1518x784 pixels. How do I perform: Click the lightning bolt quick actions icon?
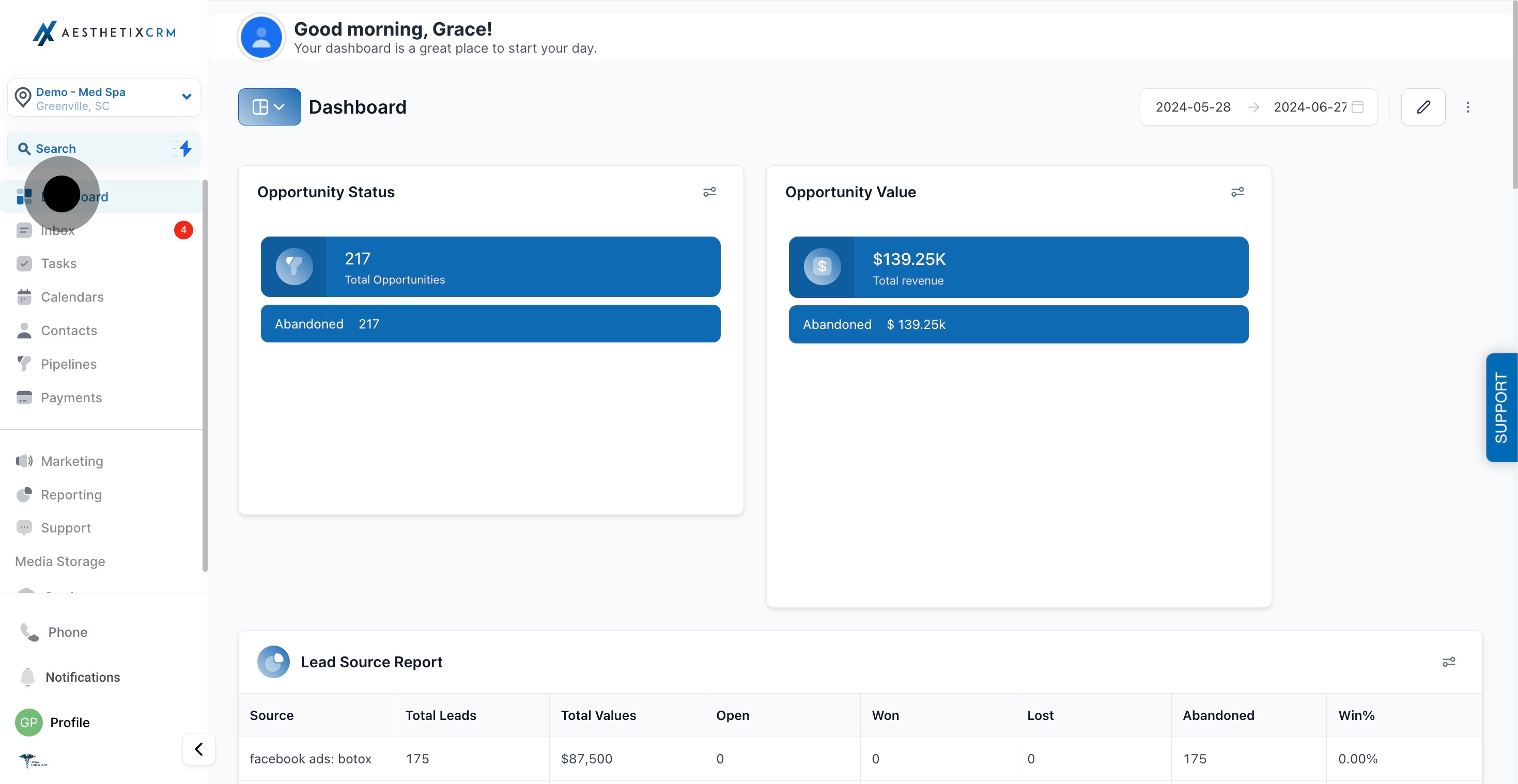coord(185,148)
